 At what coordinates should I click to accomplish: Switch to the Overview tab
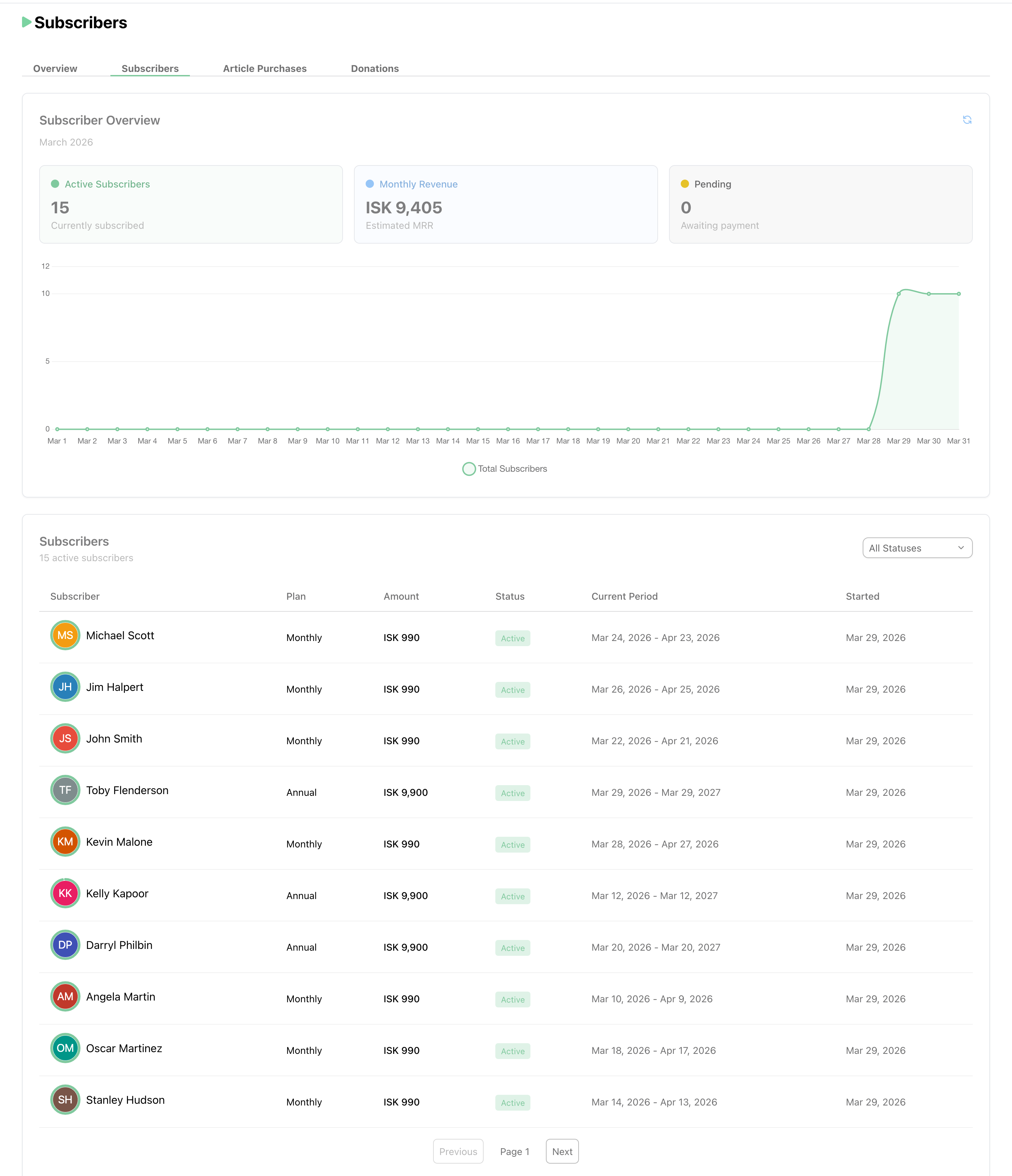pos(54,68)
